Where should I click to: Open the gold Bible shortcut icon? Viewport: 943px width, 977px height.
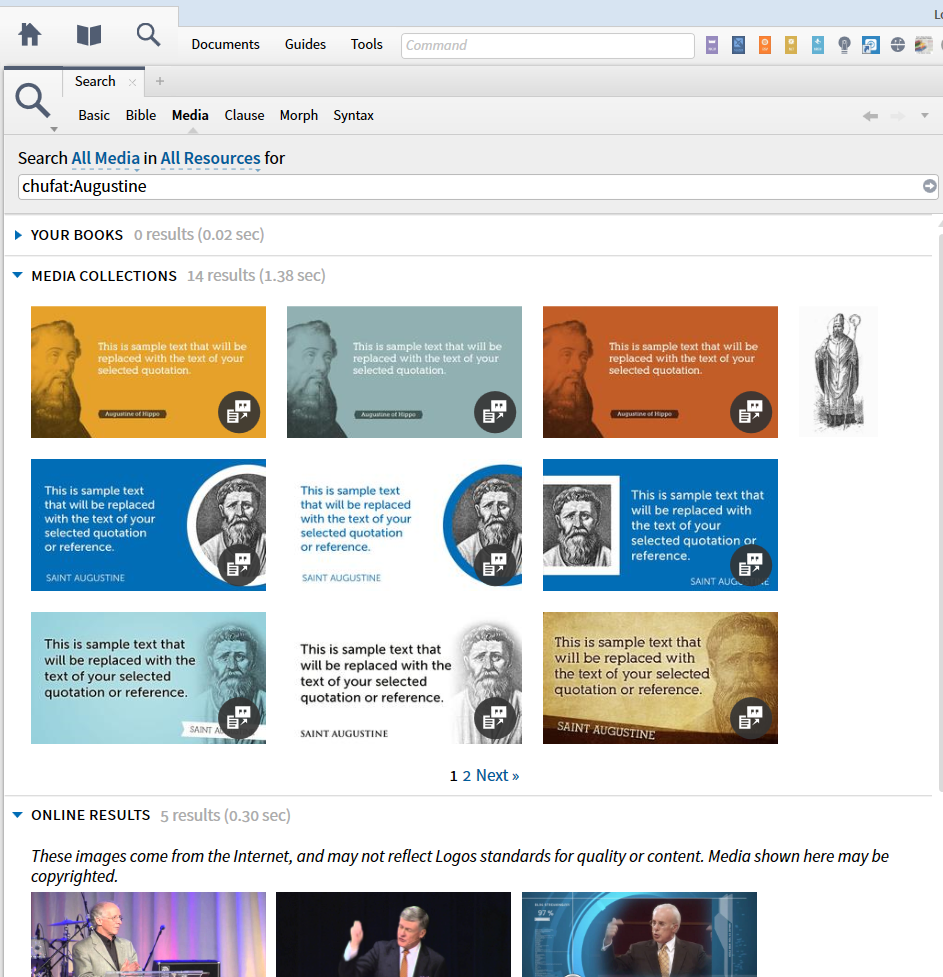[791, 45]
